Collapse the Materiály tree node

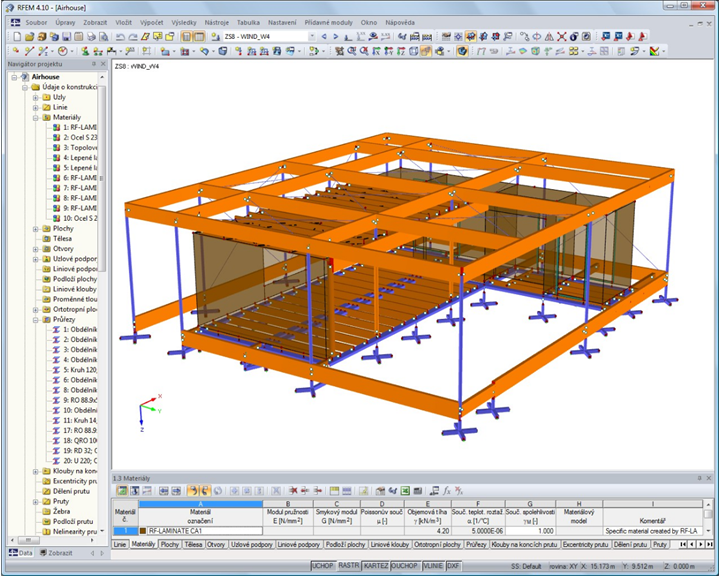[36, 118]
